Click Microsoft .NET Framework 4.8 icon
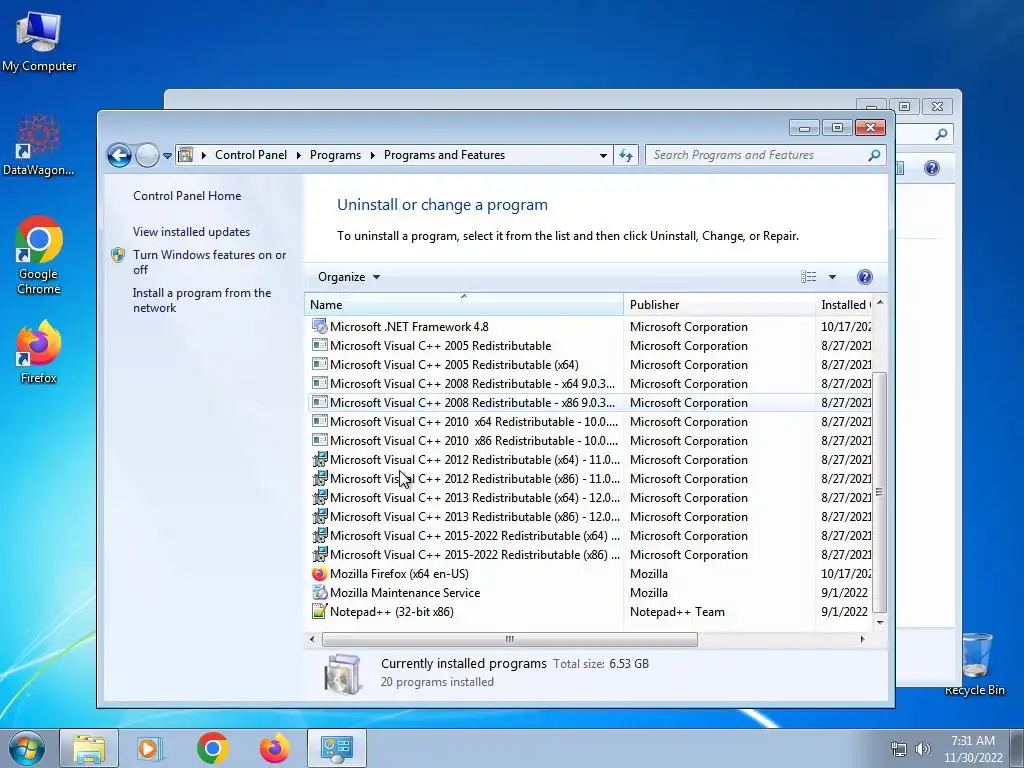 319,327
